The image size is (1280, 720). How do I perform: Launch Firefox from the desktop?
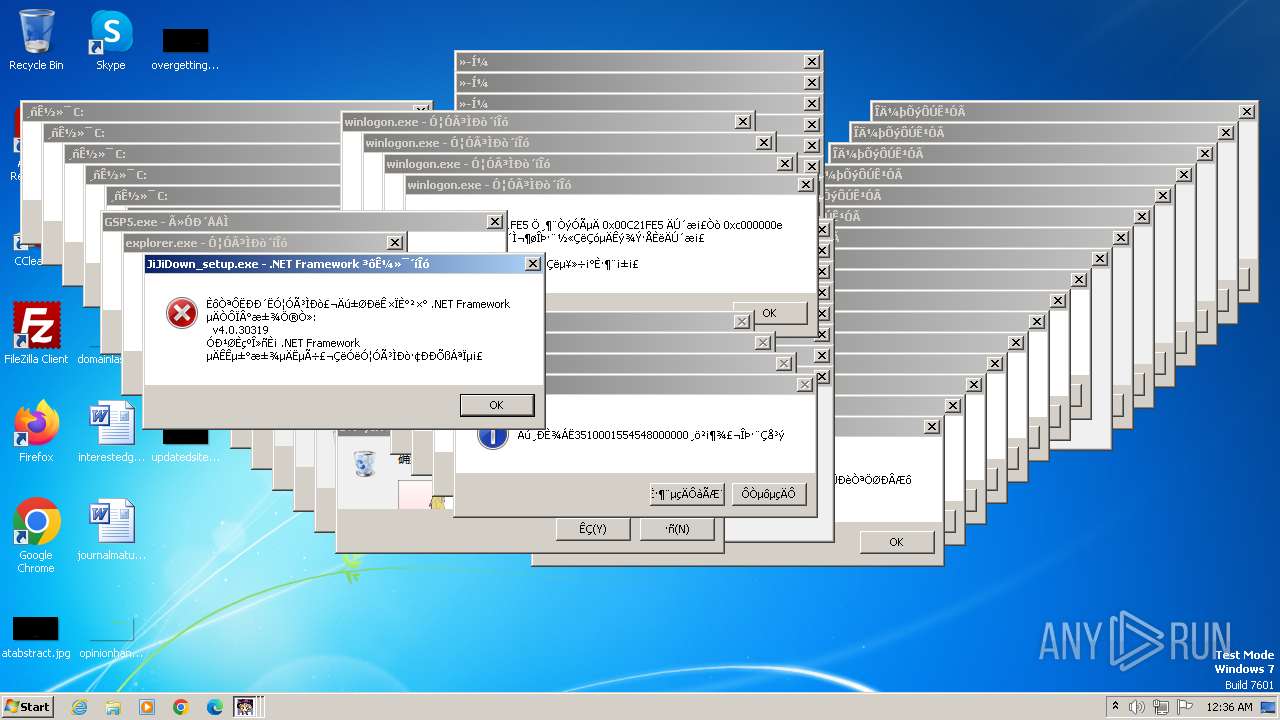pos(36,432)
